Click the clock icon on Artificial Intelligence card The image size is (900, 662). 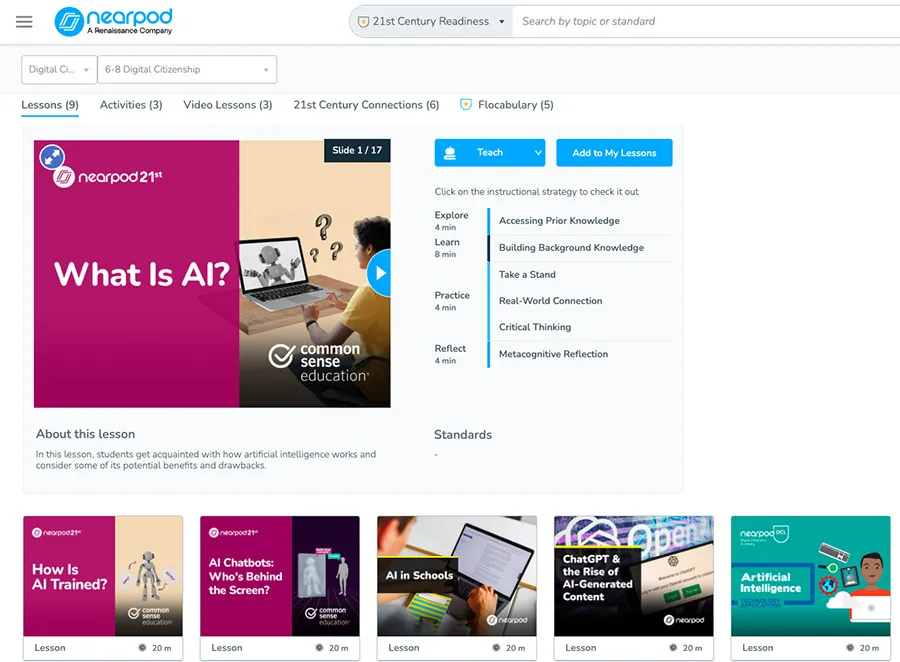(x=850, y=648)
